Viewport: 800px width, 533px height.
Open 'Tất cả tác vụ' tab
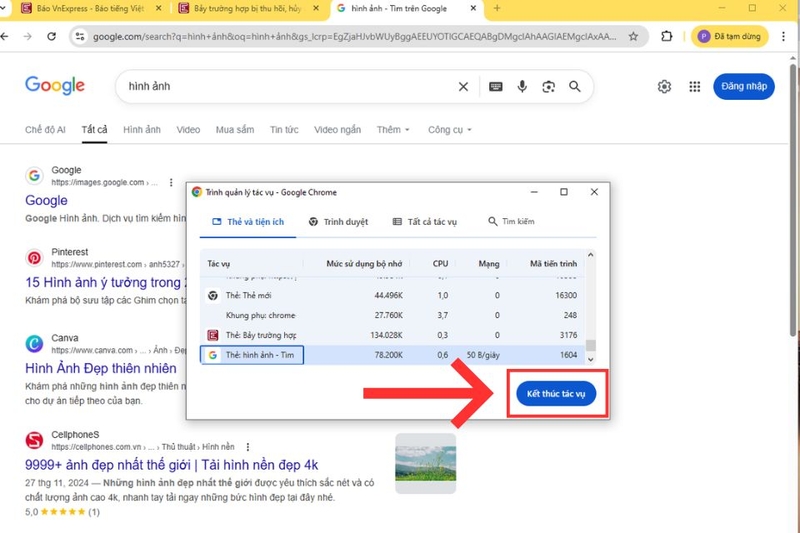pyautogui.click(x=425, y=222)
